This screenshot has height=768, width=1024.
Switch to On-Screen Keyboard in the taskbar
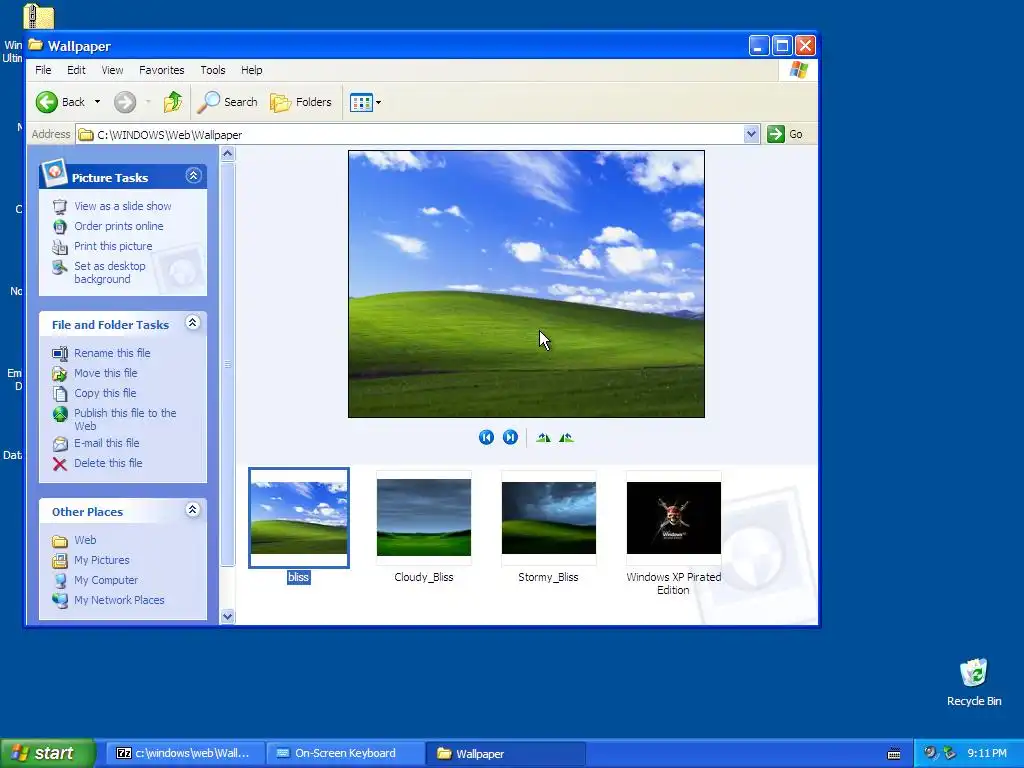345,754
